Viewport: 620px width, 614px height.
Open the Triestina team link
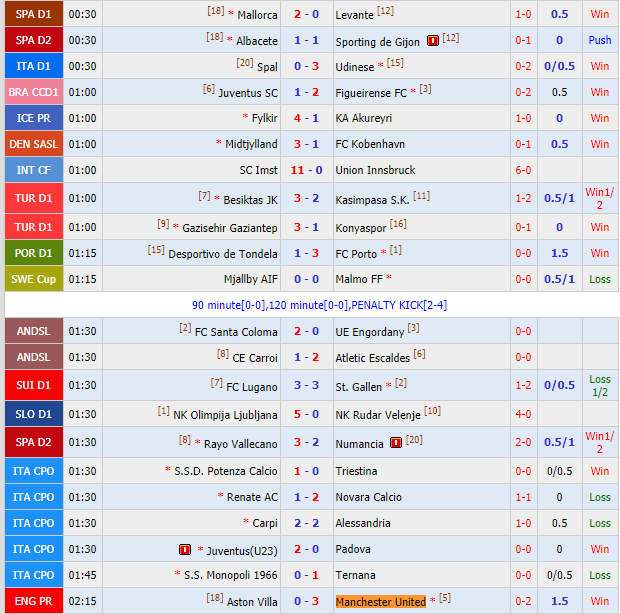pos(356,472)
